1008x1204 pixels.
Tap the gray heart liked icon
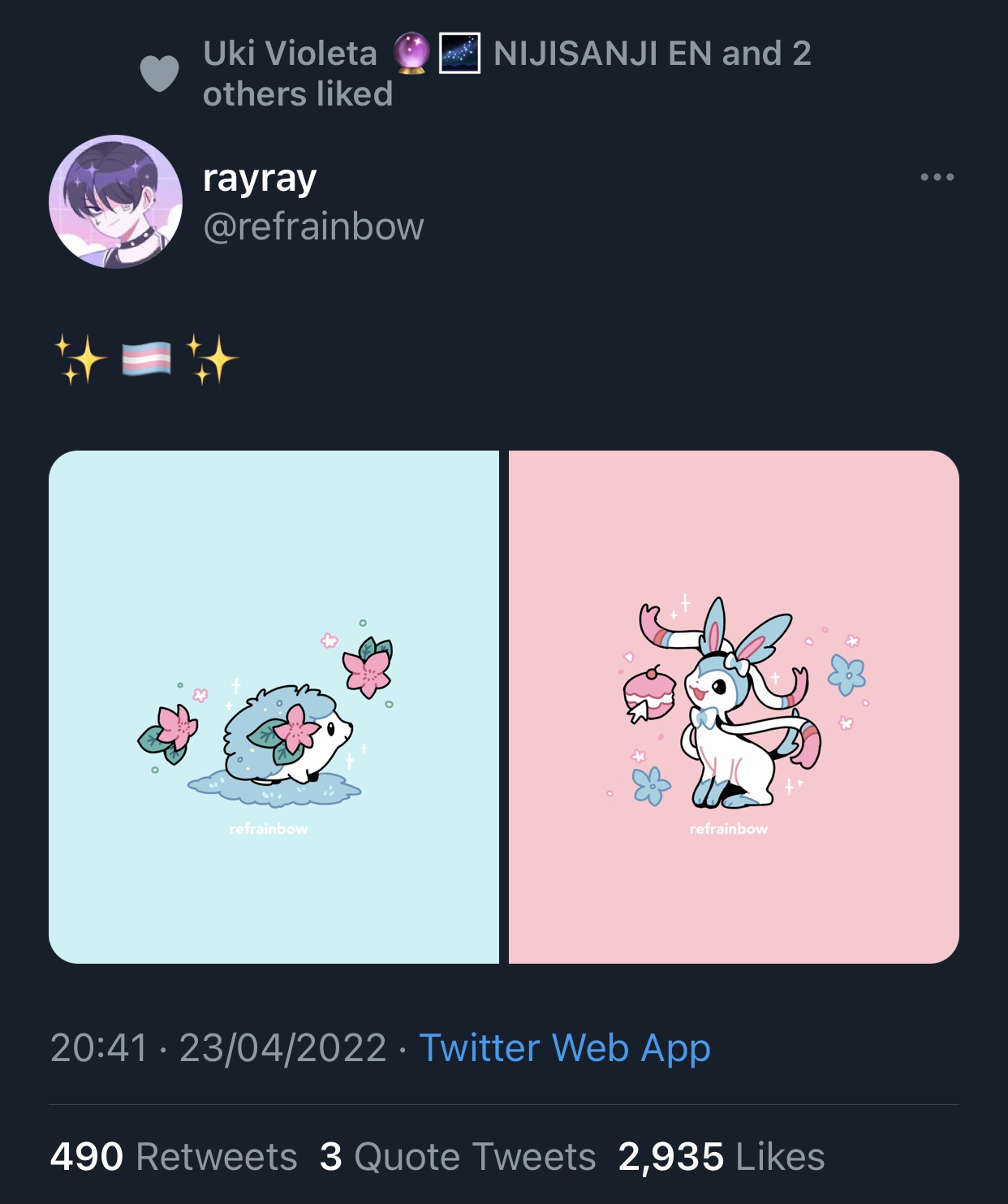(159, 74)
